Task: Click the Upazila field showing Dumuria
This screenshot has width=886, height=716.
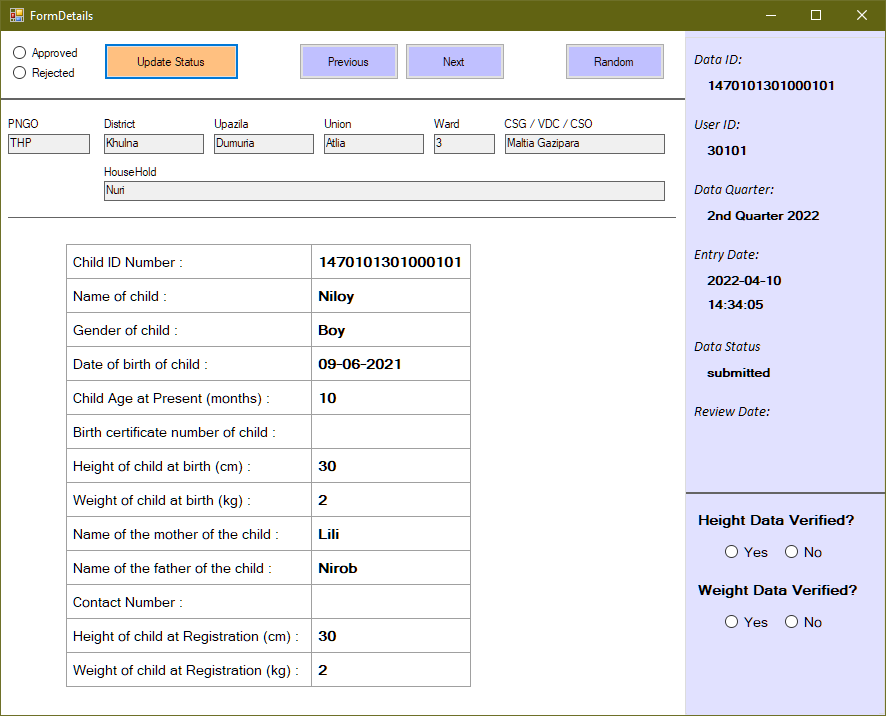Action: click(x=263, y=143)
